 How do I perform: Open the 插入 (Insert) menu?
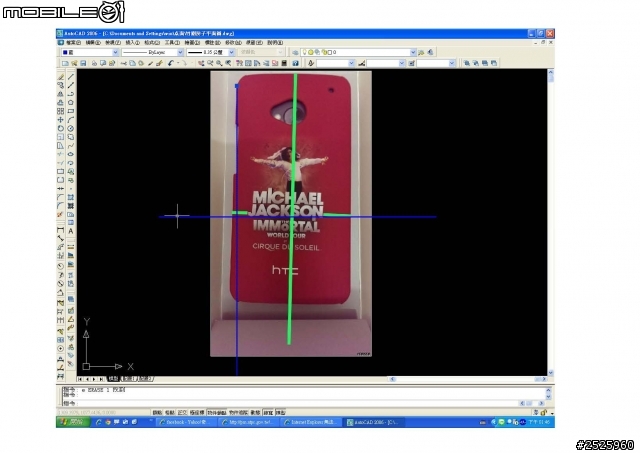(132, 42)
